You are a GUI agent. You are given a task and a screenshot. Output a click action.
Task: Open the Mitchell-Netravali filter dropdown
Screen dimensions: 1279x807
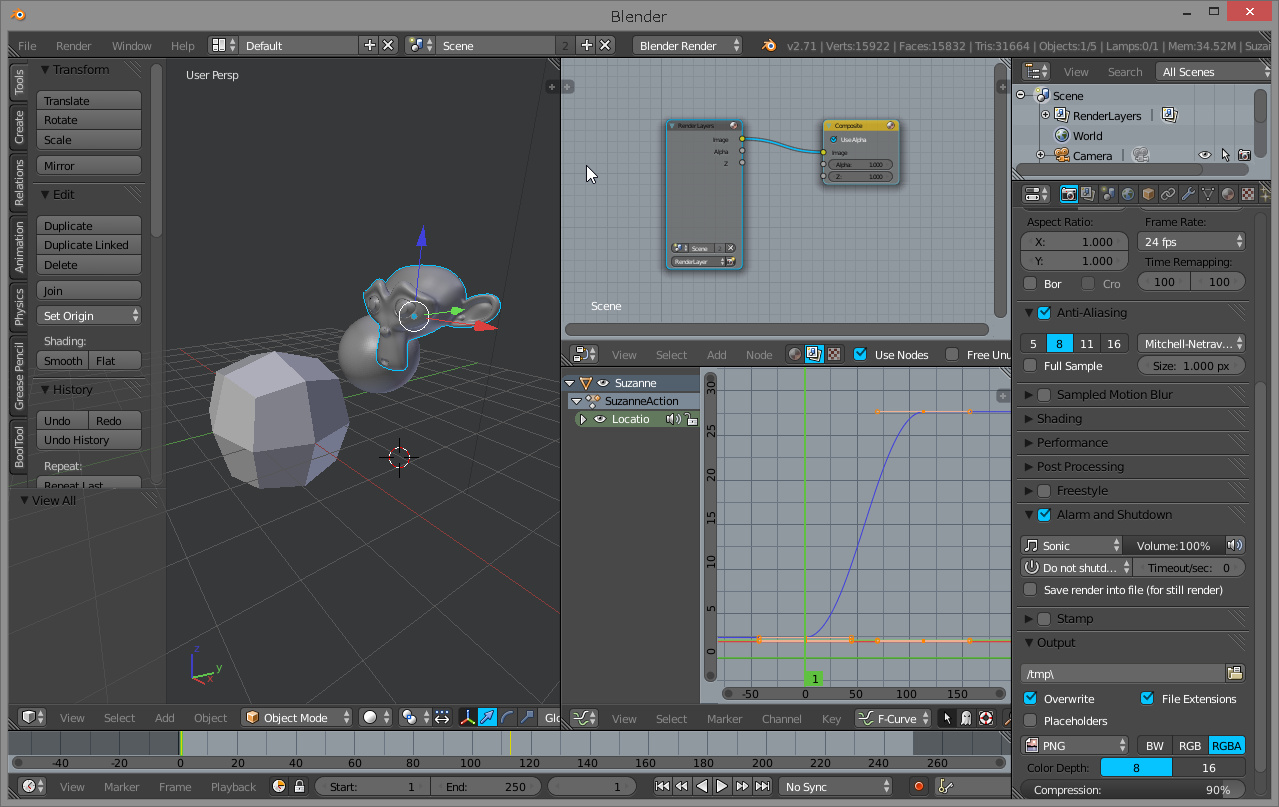tap(1191, 343)
